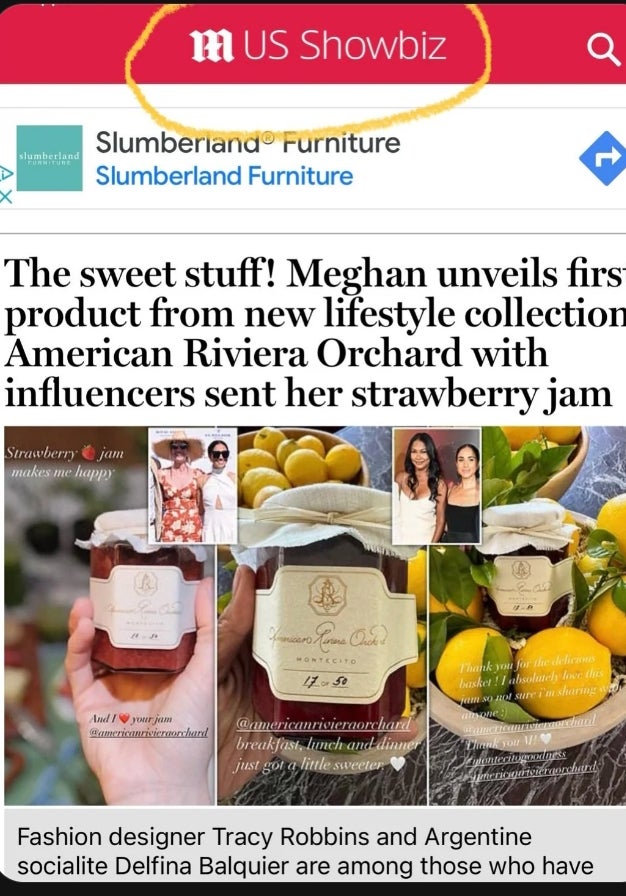
Task: Close the ad using the X icon
Action: pos(5,197)
